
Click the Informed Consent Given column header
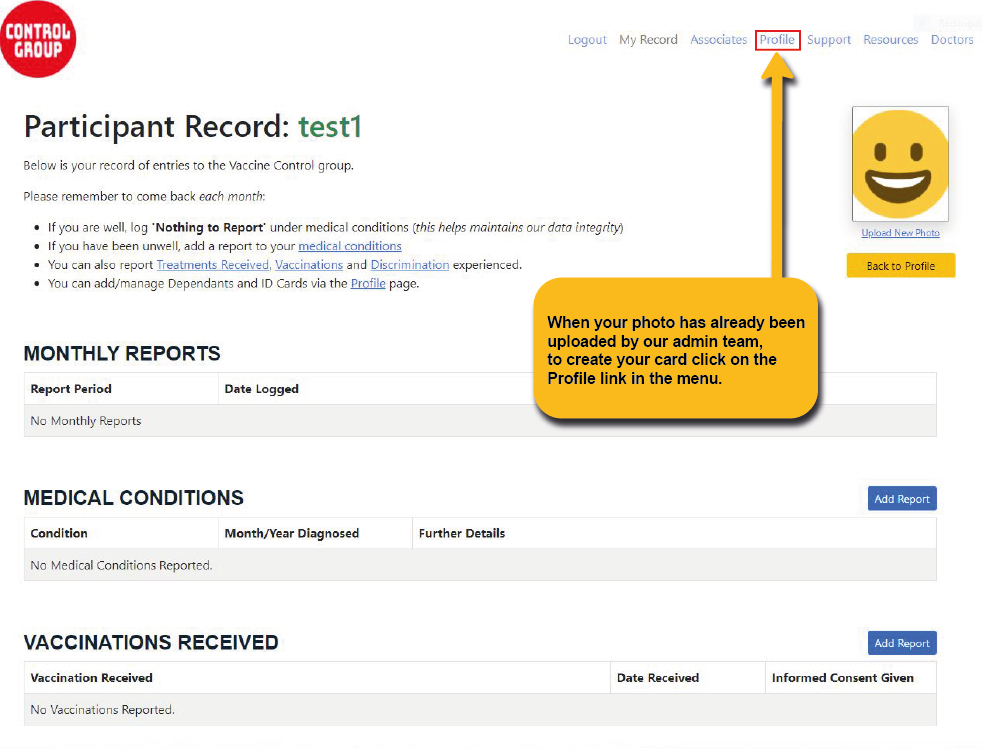tap(842, 678)
